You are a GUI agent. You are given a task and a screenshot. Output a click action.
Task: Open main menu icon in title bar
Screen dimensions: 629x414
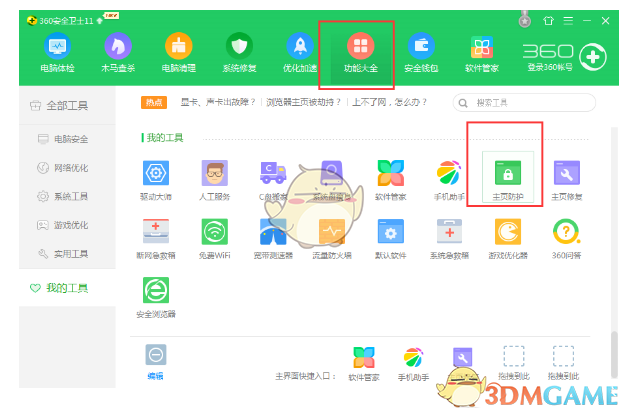(x=568, y=20)
